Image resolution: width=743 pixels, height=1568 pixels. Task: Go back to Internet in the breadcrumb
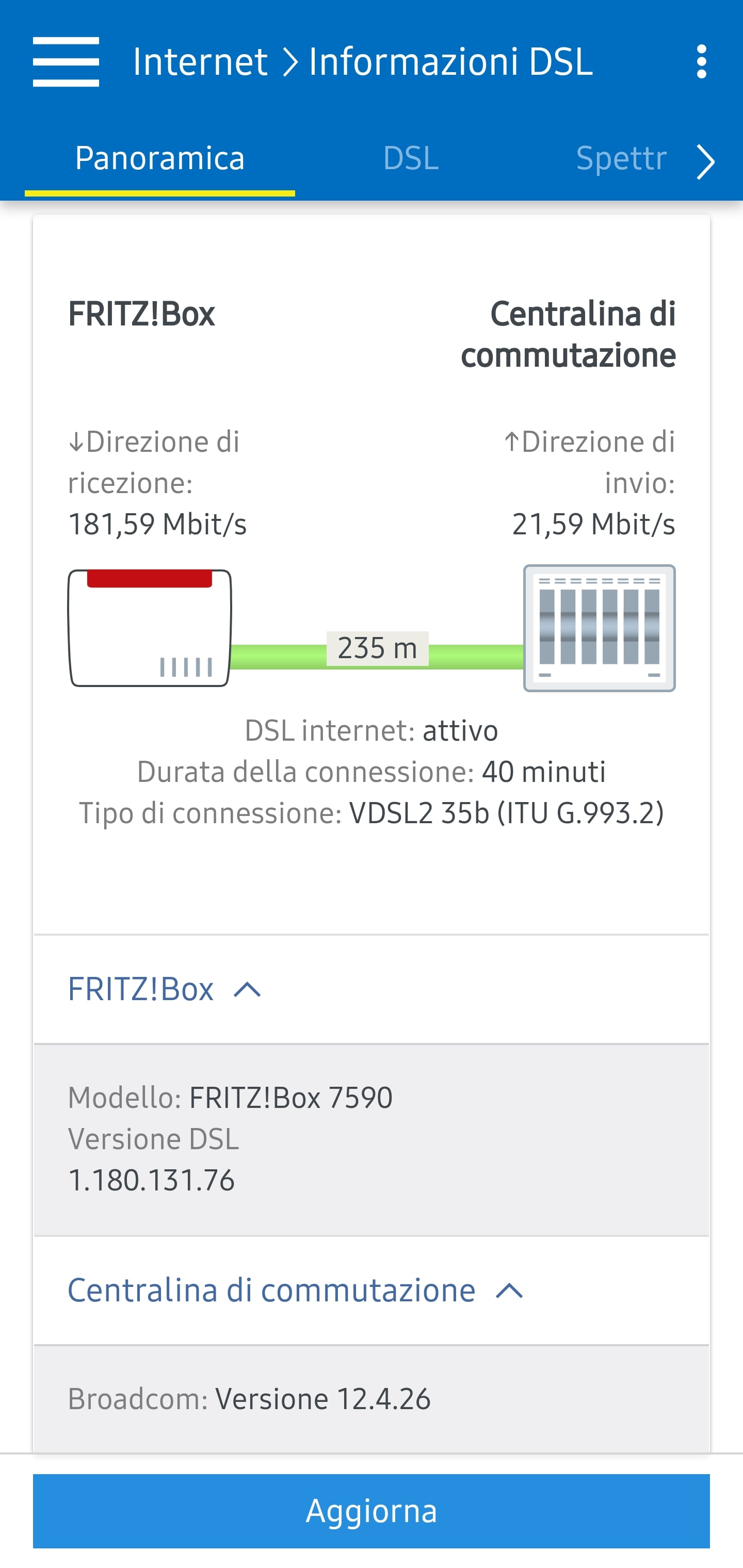pyautogui.click(x=200, y=61)
